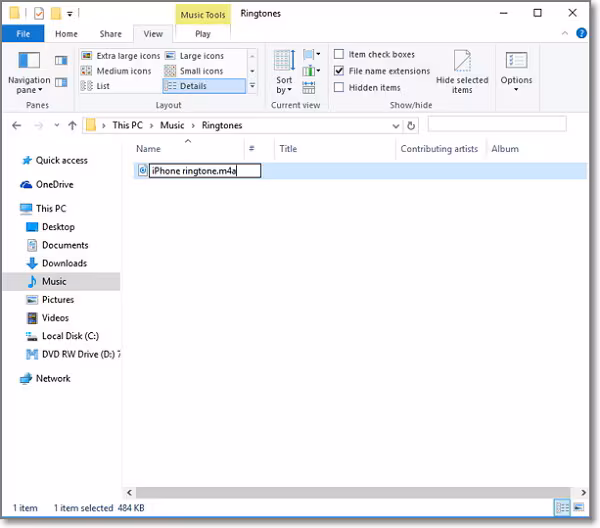Image resolution: width=600 pixels, height=528 pixels.
Task: Click Music in the address breadcrumb
Action: pyautogui.click(x=172, y=125)
